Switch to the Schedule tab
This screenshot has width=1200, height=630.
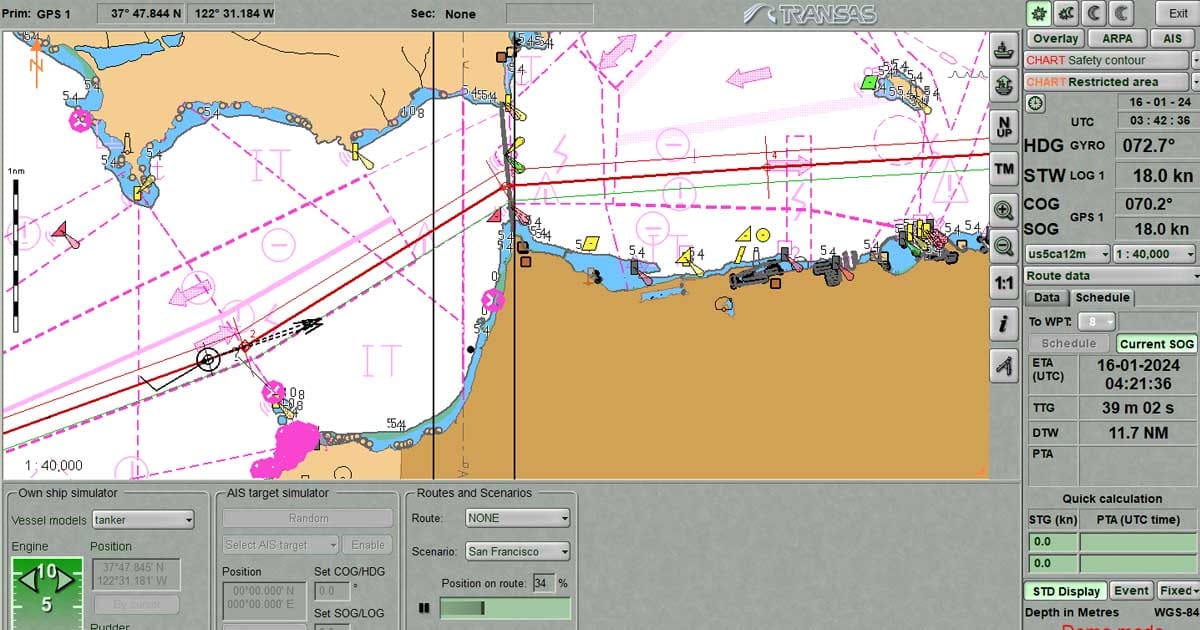click(1102, 298)
